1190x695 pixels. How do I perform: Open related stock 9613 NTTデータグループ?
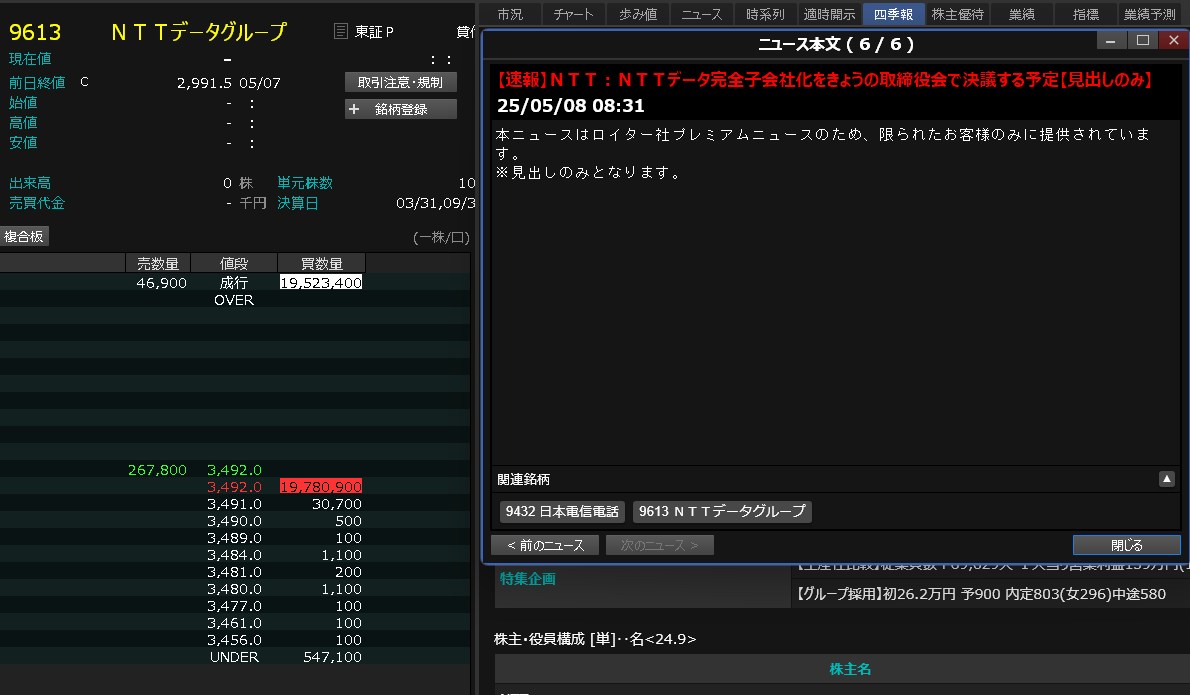click(722, 511)
